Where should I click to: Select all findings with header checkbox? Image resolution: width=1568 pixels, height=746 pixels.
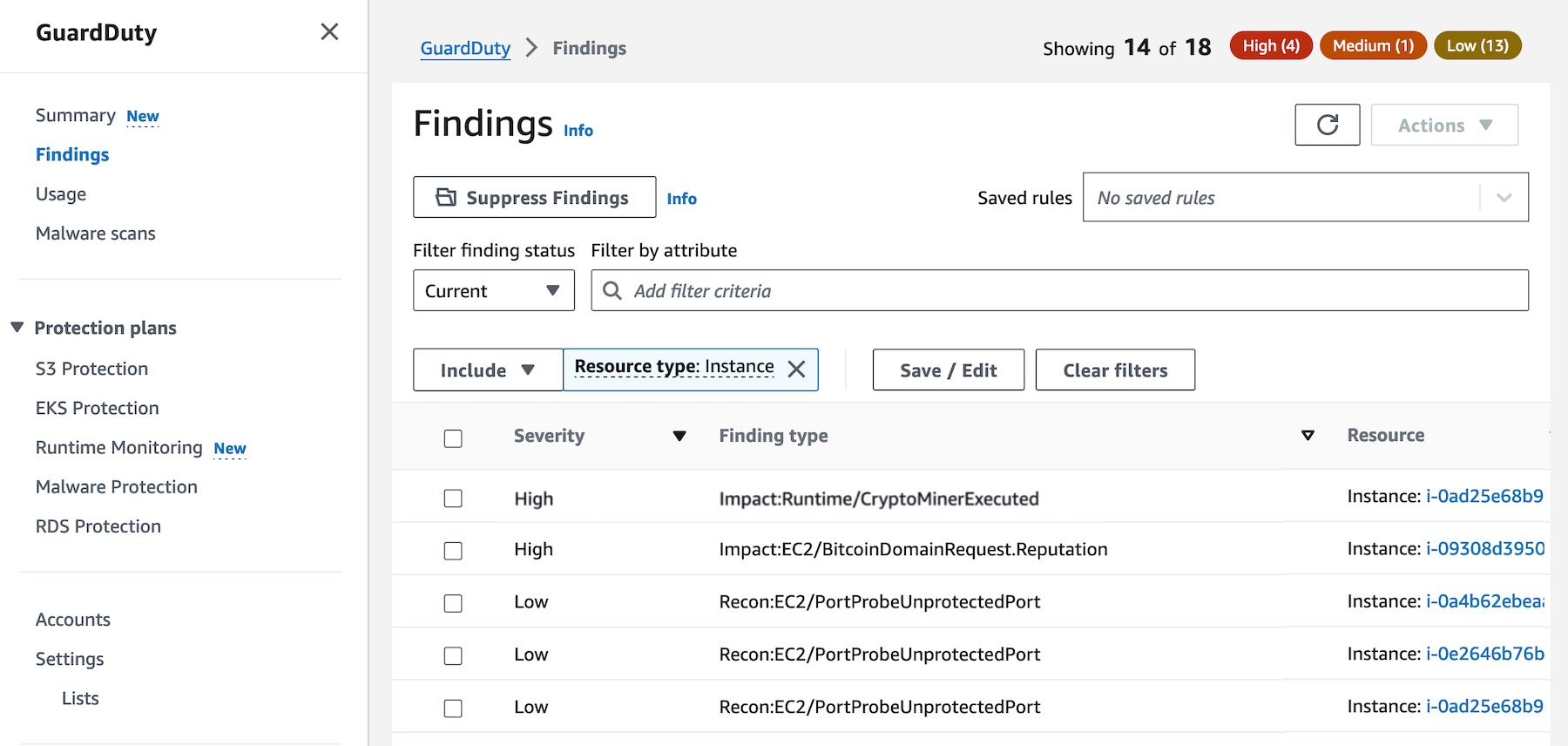click(x=453, y=438)
